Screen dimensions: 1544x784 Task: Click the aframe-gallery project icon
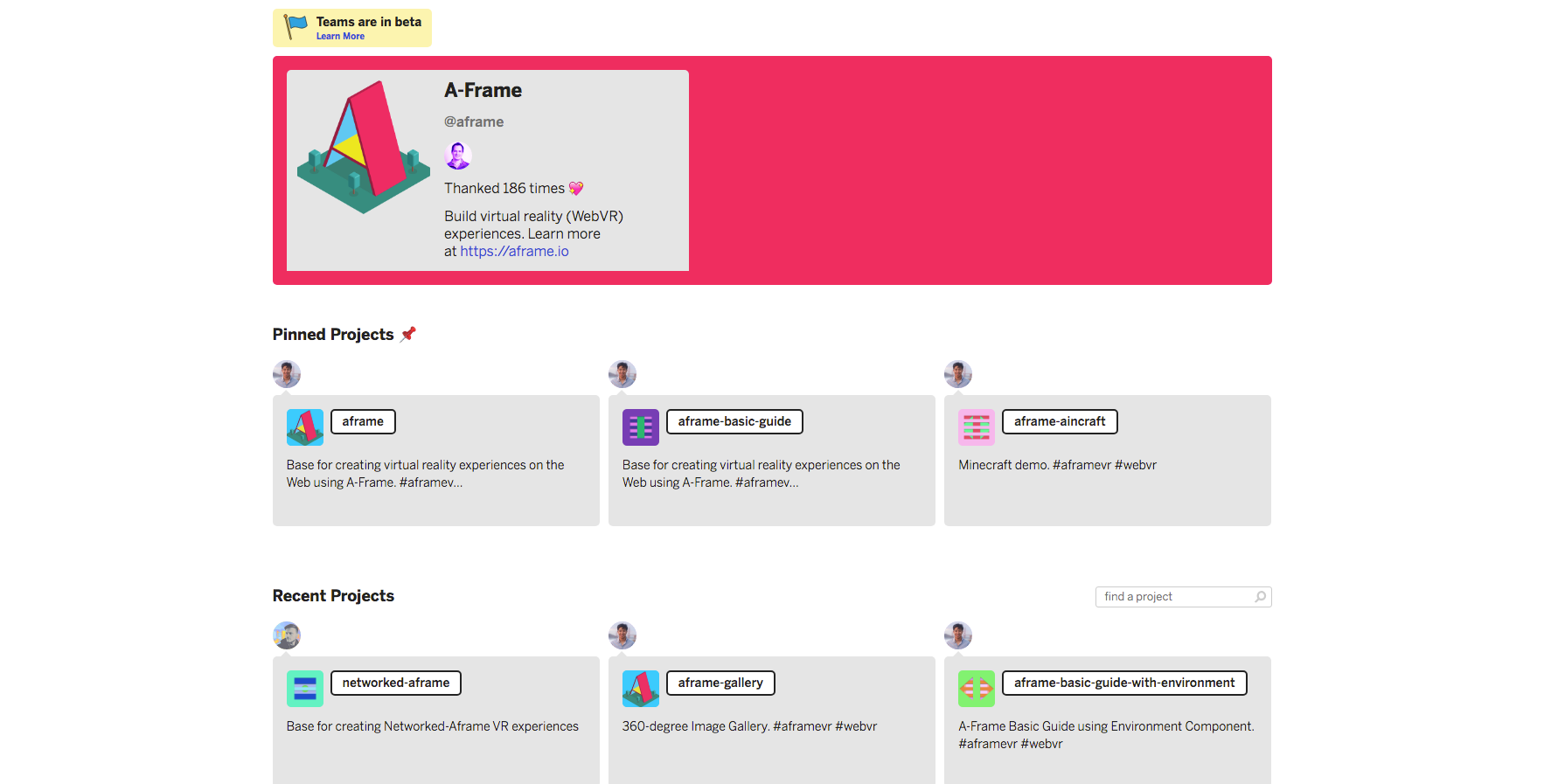(641, 689)
